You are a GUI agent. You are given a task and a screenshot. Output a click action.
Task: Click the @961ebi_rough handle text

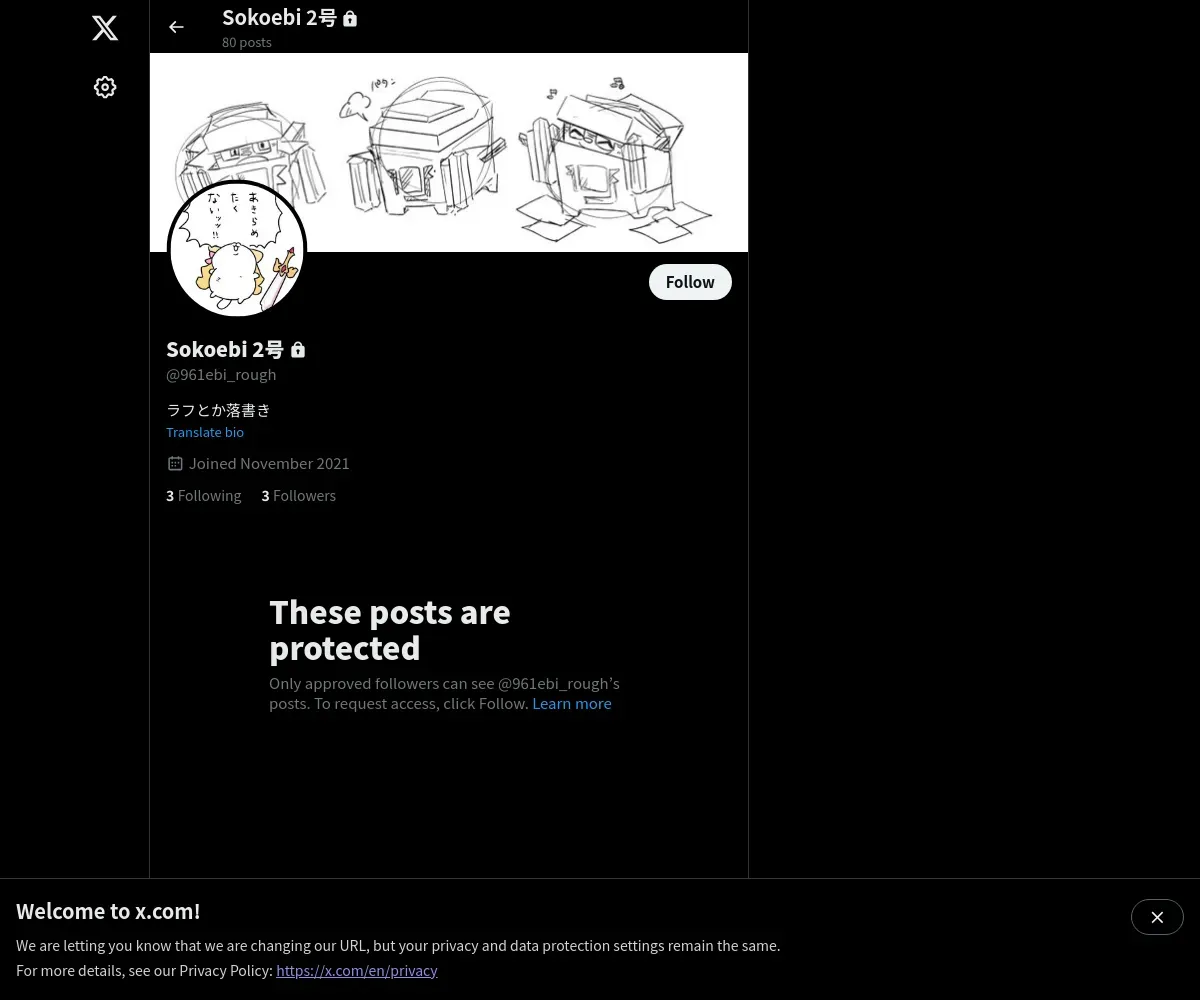(221, 374)
